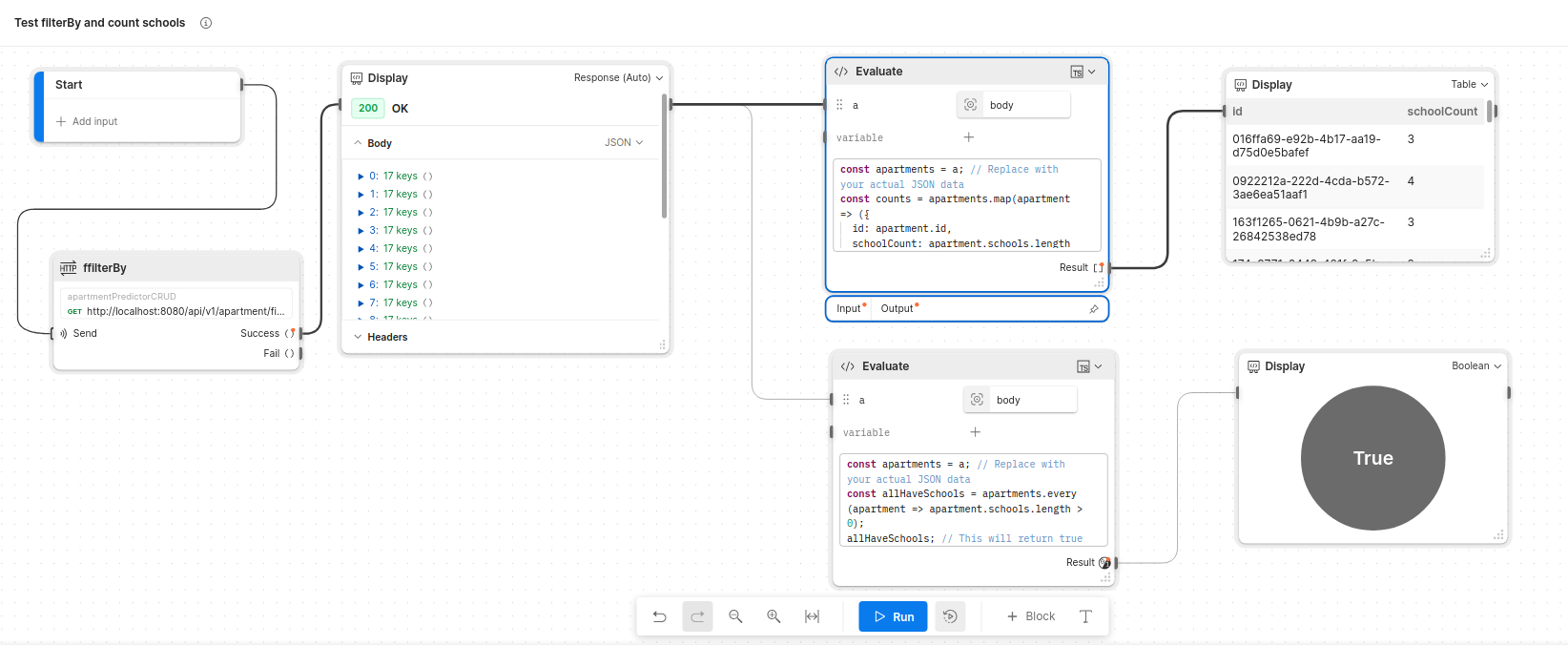Image resolution: width=1568 pixels, height=646 pixels.
Task: Click Add input in Start block
Action: (x=87, y=122)
